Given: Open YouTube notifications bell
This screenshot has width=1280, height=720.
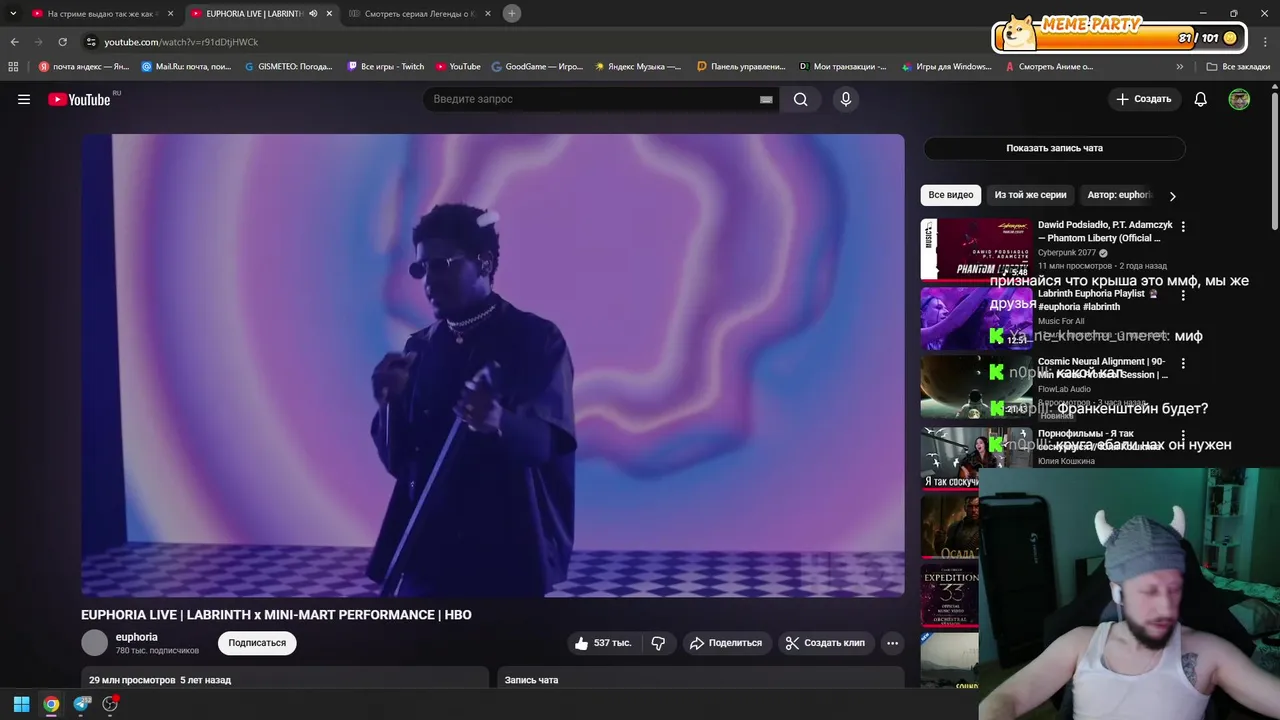Looking at the screenshot, I should 1201,99.
